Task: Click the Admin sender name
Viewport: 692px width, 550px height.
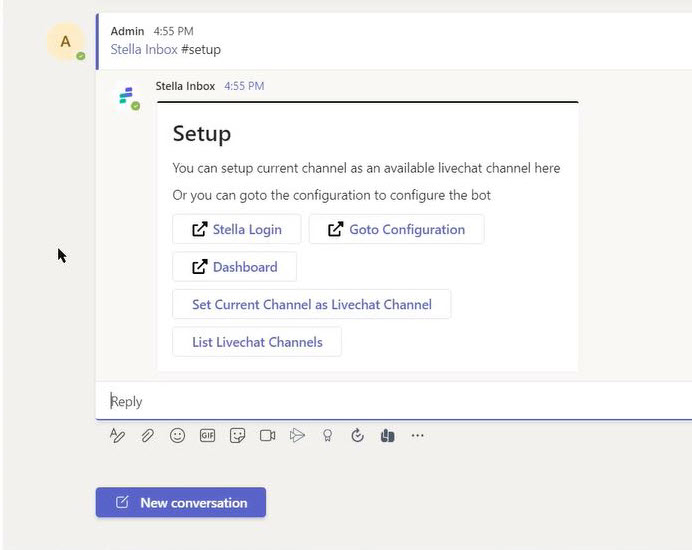Action: pos(127,31)
